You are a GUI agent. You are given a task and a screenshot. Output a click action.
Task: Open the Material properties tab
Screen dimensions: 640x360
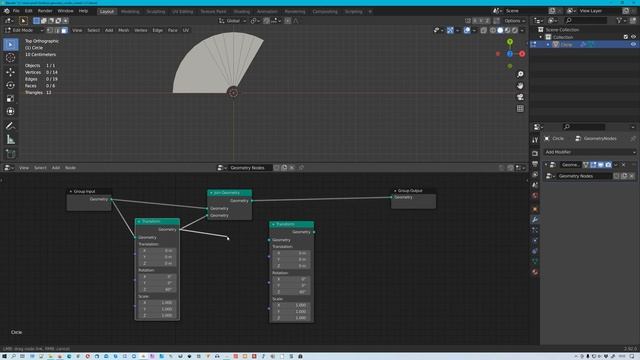tap(535, 272)
